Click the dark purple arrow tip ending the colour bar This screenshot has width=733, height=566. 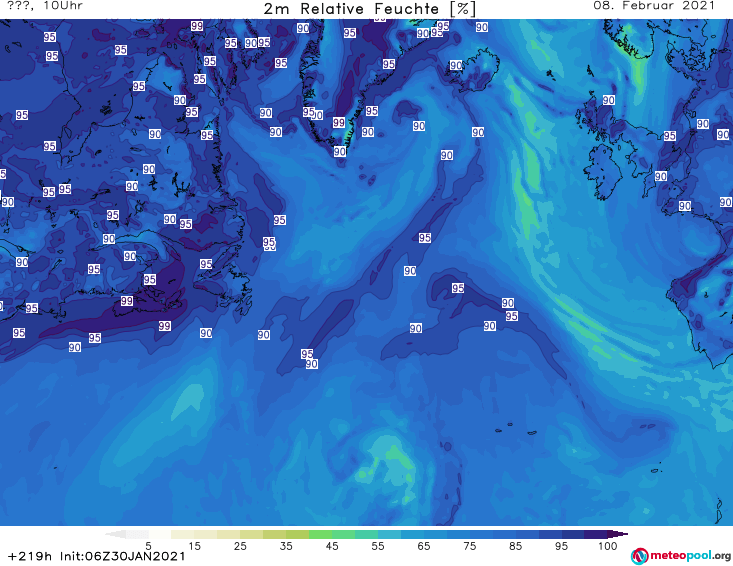[618, 534]
